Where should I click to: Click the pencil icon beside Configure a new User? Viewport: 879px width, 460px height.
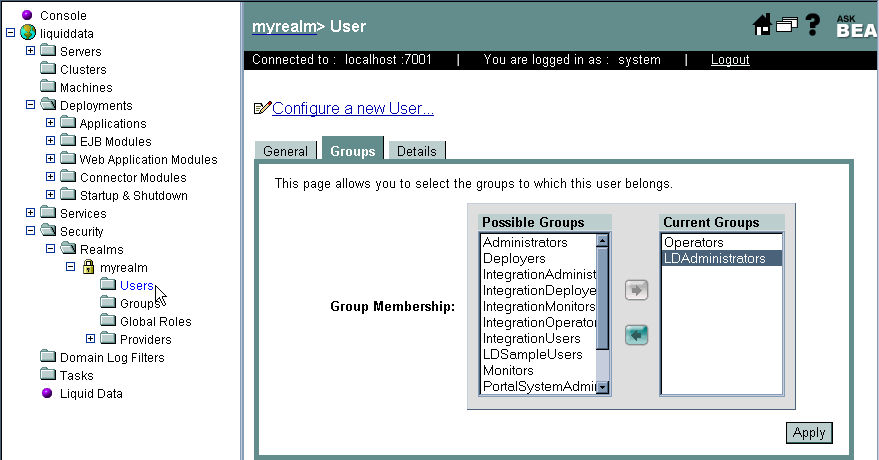[262, 108]
